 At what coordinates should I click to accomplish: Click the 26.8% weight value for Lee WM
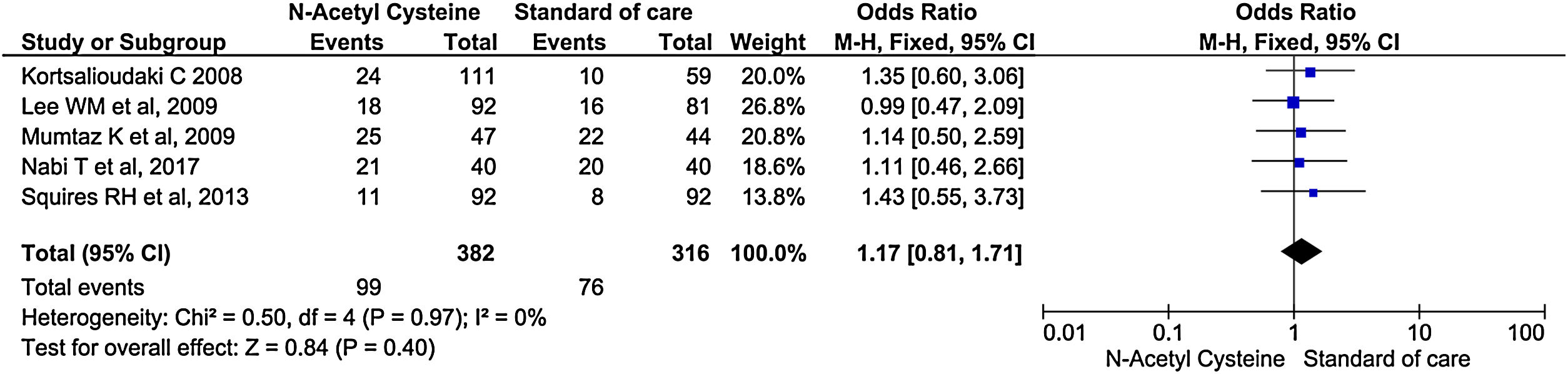click(773, 106)
